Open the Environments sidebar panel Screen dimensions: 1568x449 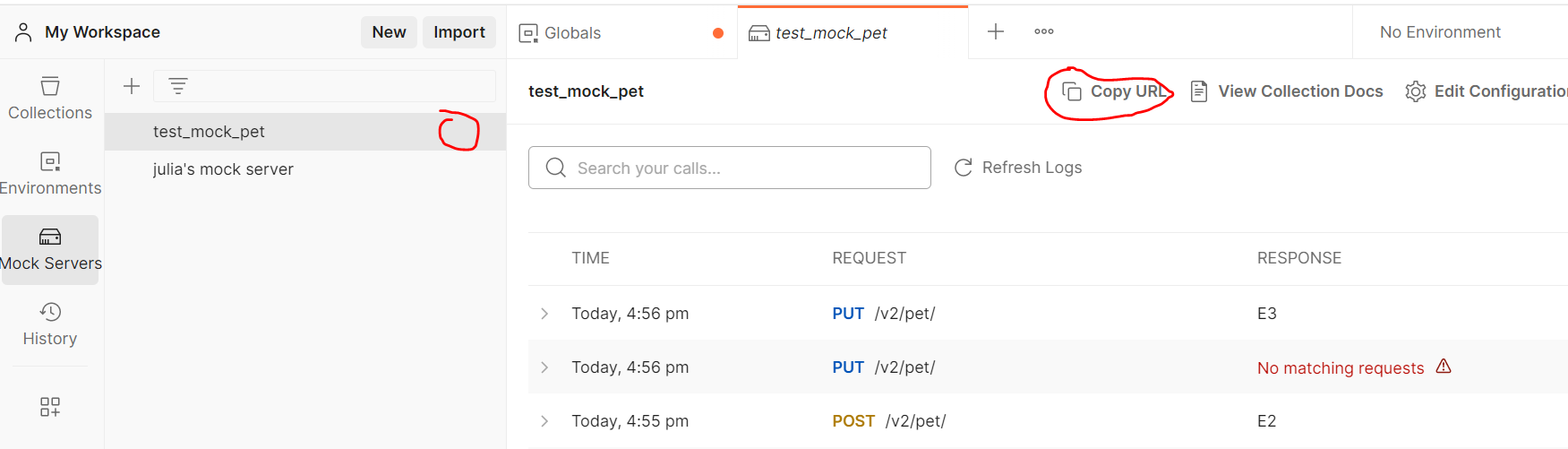[50, 173]
